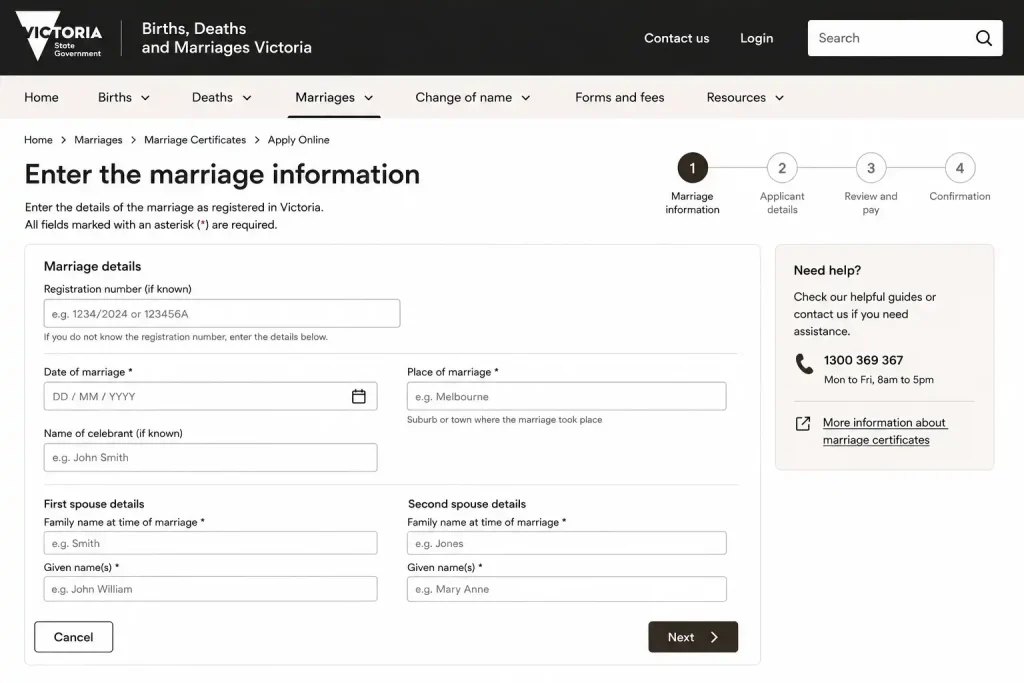Open the date of marriage calendar picker

pyautogui.click(x=359, y=396)
